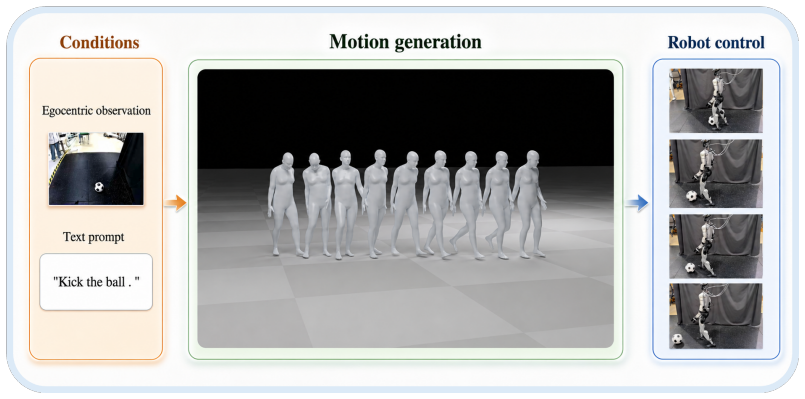
Task: Click the egocentric observation soccer ball image
Action: point(96,169)
